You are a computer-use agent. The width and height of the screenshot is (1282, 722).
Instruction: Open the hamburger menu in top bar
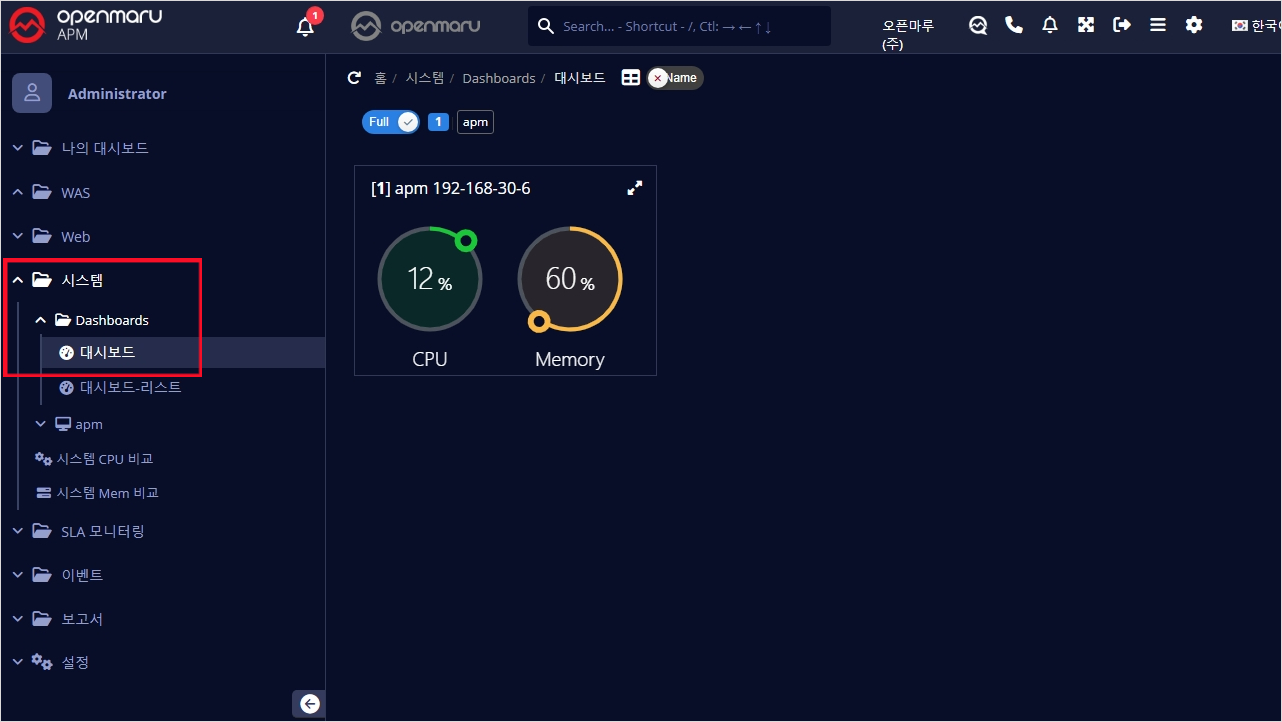[1158, 26]
